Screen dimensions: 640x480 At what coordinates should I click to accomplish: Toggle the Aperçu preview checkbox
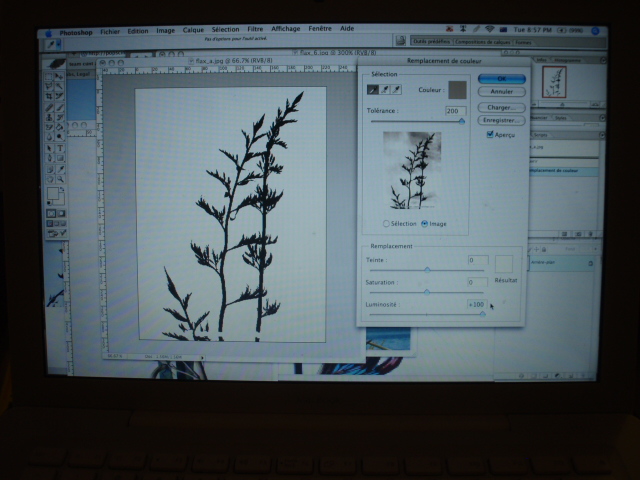[490, 134]
